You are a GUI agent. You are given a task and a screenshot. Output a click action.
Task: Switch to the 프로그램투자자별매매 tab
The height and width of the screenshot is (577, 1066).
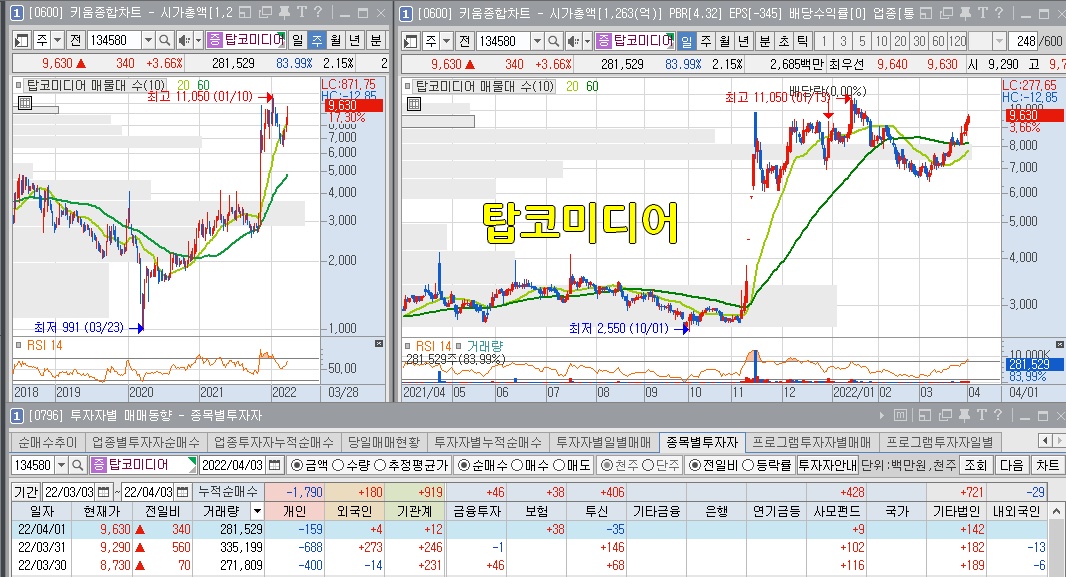coord(812,442)
